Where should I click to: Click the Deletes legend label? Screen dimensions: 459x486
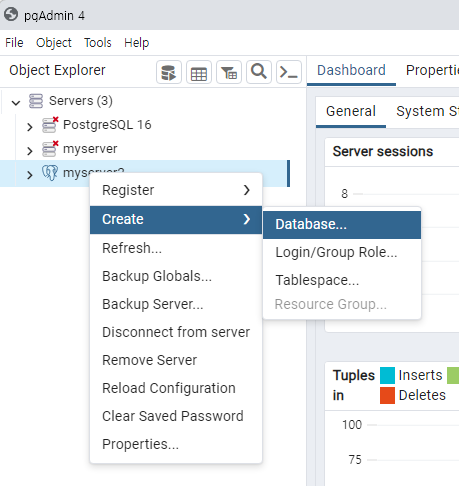click(422, 395)
